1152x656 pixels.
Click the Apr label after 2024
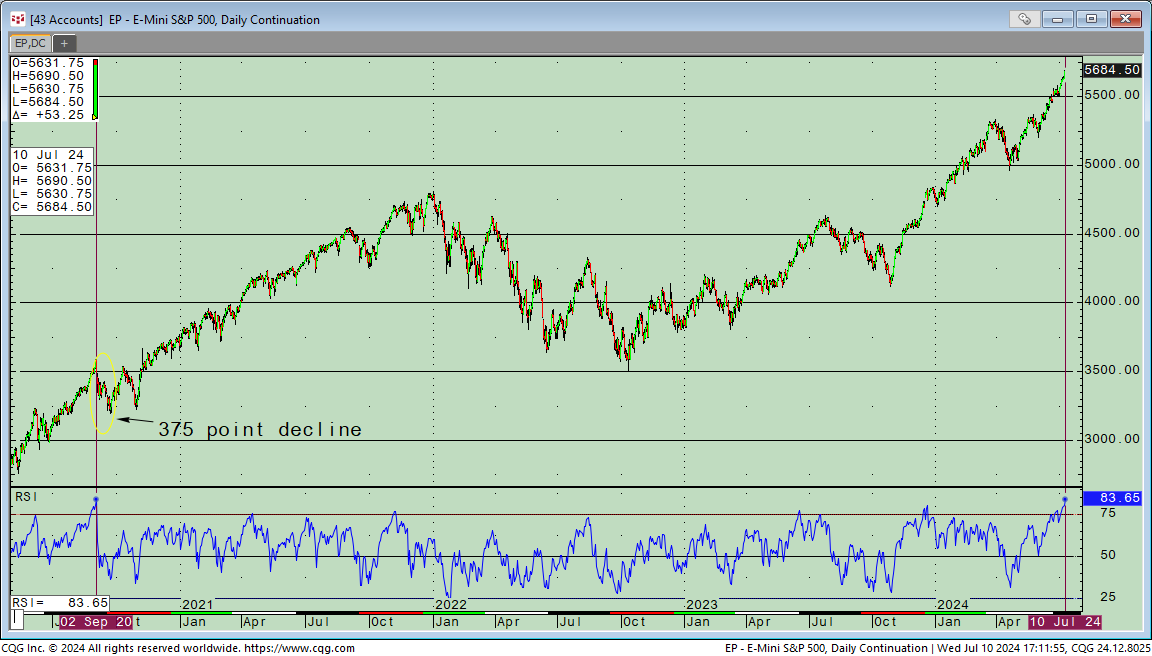click(x=1009, y=622)
